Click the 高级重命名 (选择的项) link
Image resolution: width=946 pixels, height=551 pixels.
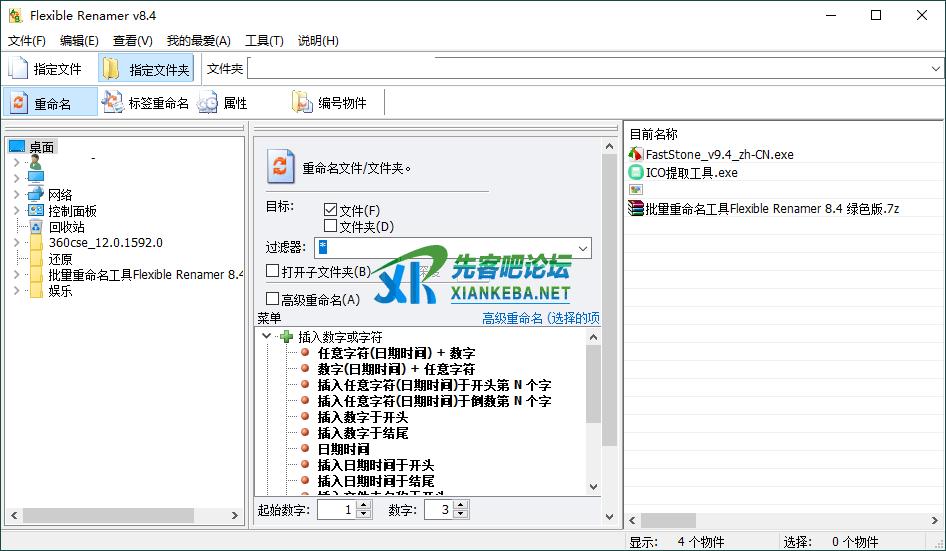[x=540, y=318]
